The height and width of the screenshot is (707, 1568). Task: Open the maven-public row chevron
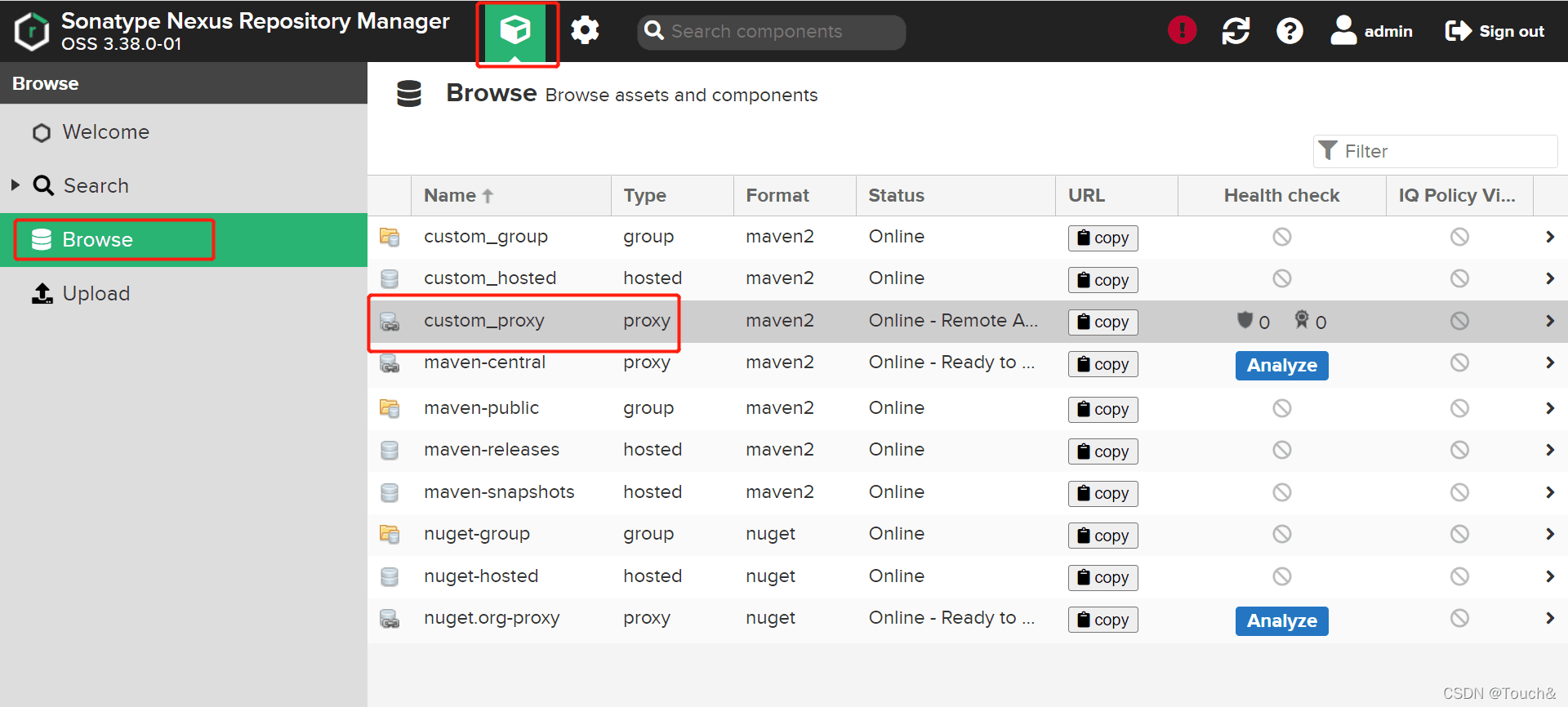[1549, 408]
